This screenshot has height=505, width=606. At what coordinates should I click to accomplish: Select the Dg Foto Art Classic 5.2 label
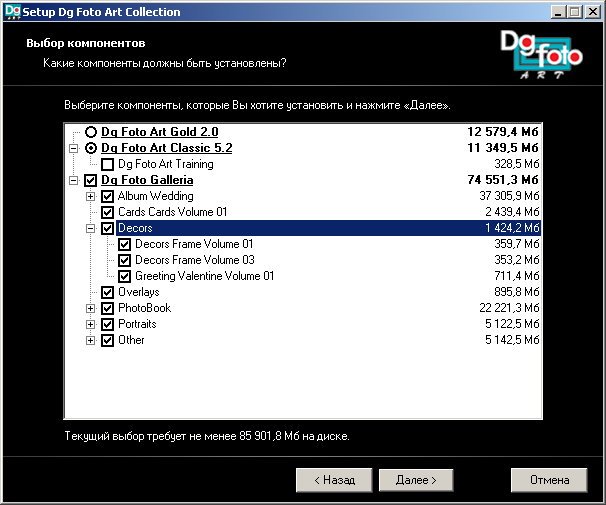click(x=167, y=148)
